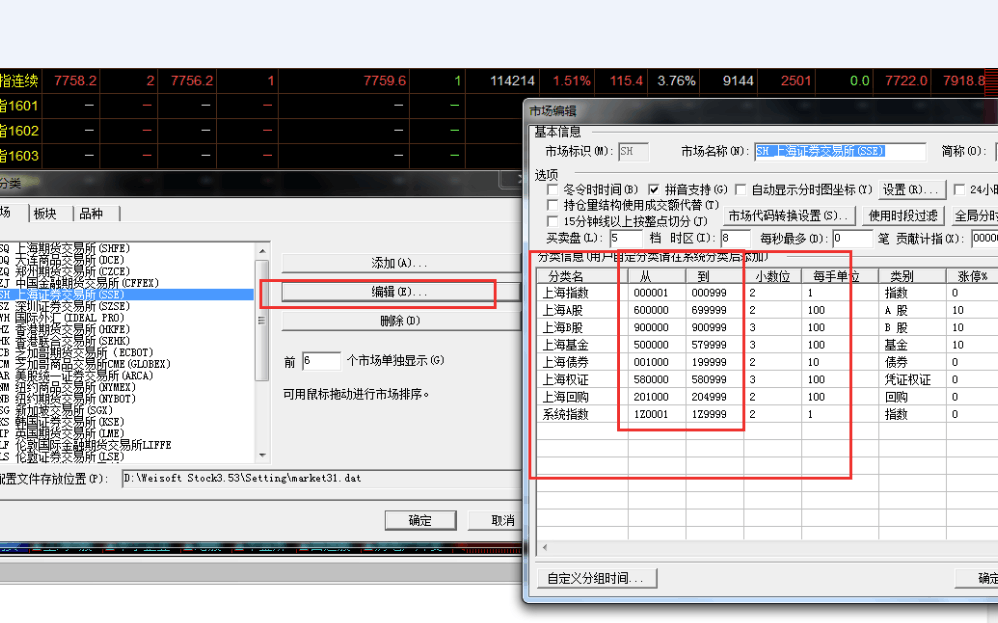Select 新加坡交易所(SGX) in list
The width and height of the screenshot is (998, 623).
coord(127,410)
